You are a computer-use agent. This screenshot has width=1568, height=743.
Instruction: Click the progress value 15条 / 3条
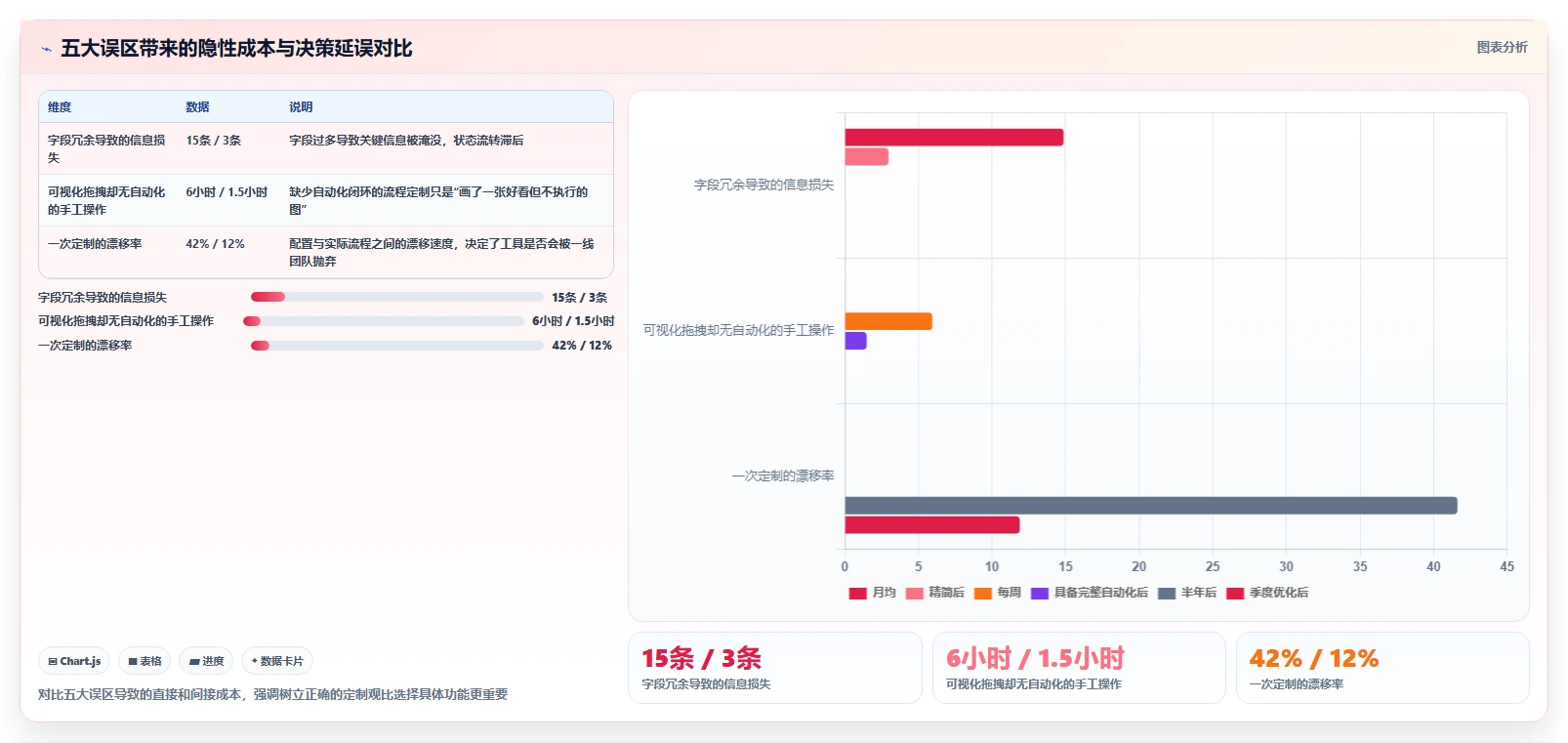click(579, 298)
